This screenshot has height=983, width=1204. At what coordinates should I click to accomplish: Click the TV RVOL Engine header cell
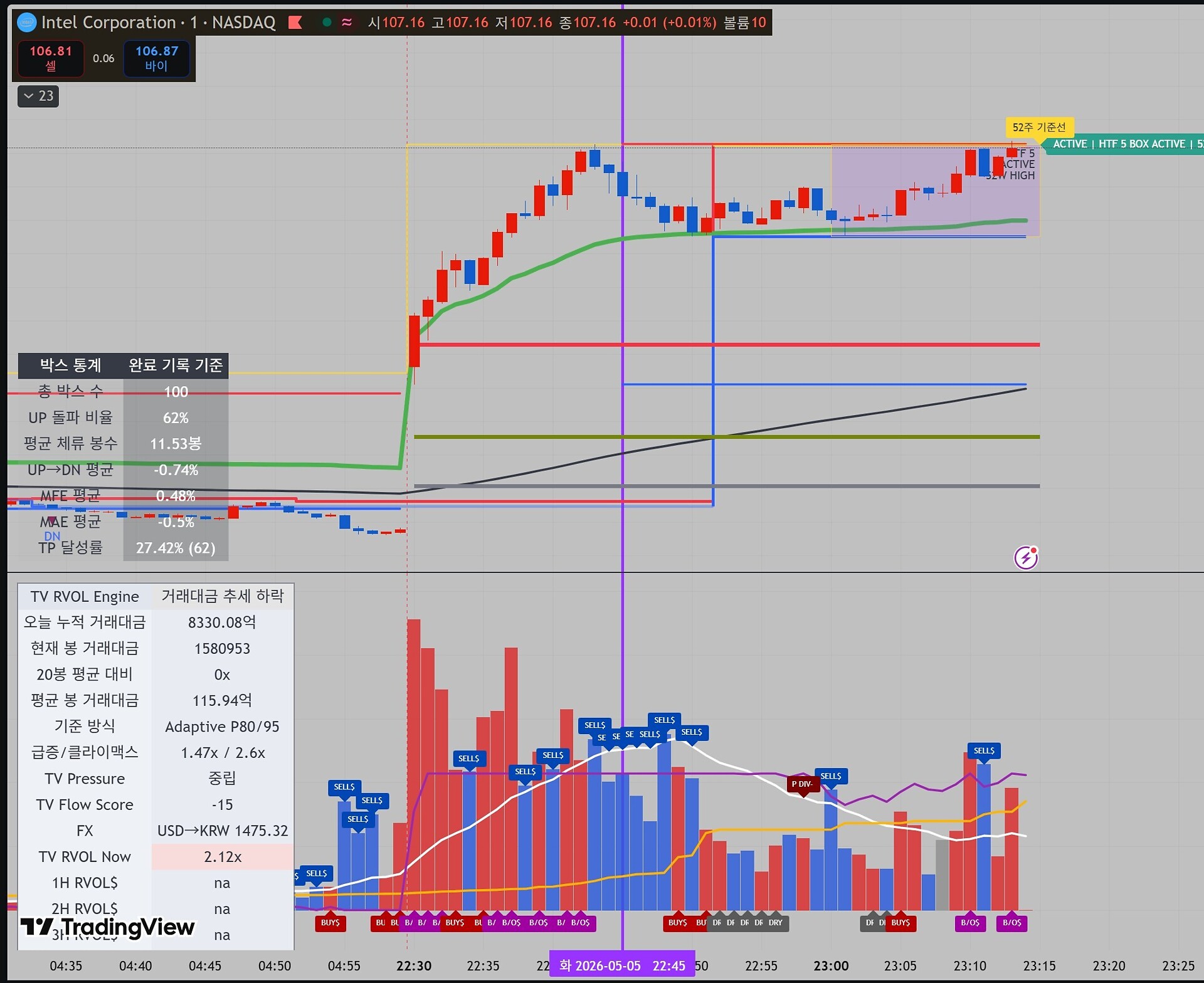point(85,596)
